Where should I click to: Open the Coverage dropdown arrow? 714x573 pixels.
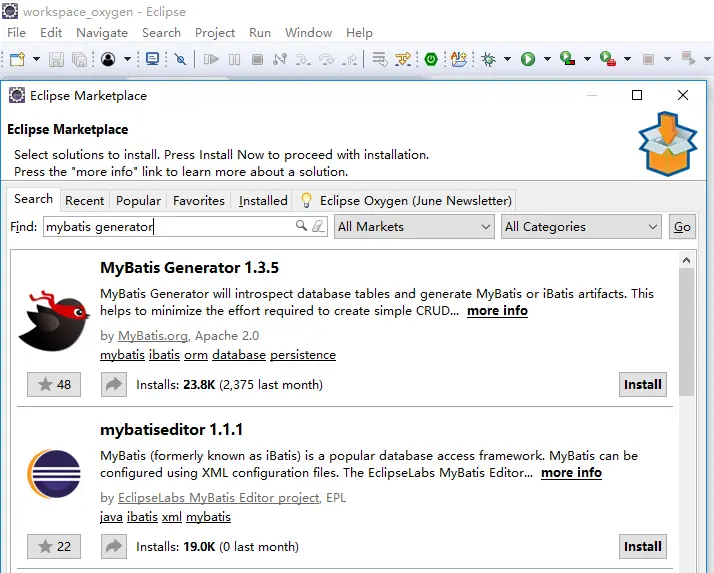pos(587,59)
